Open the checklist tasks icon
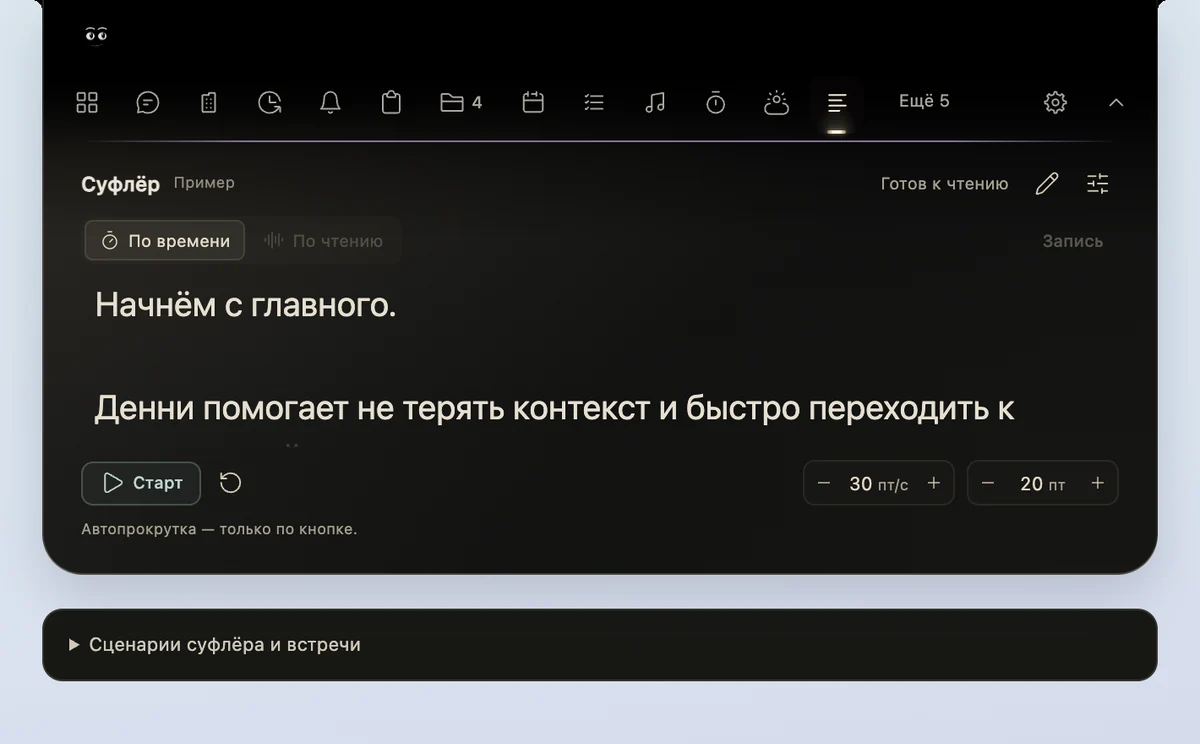The height and width of the screenshot is (744, 1200). pos(594,102)
